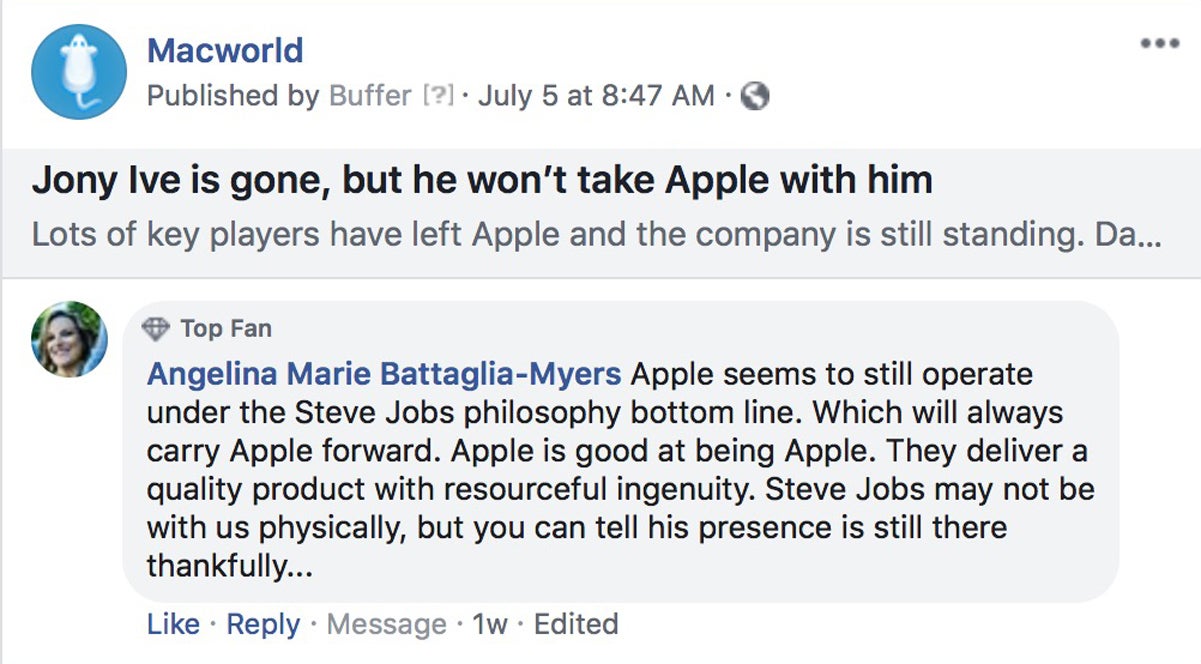Open Angelina Marie Battaglia-Myers profile name
The width and height of the screenshot is (1201, 664).
pyautogui.click(x=384, y=375)
